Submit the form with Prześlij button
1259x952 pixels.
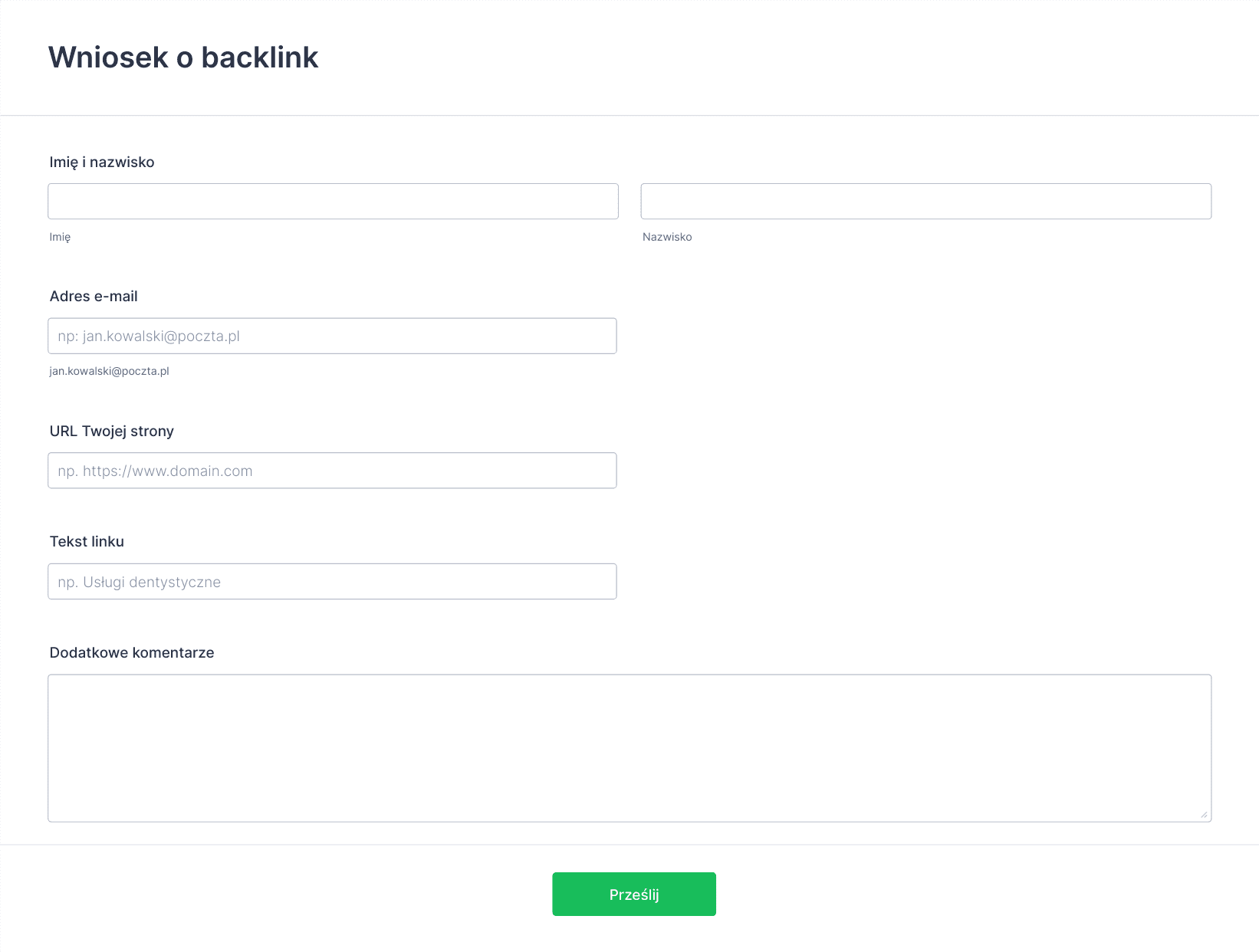(x=634, y=894)
